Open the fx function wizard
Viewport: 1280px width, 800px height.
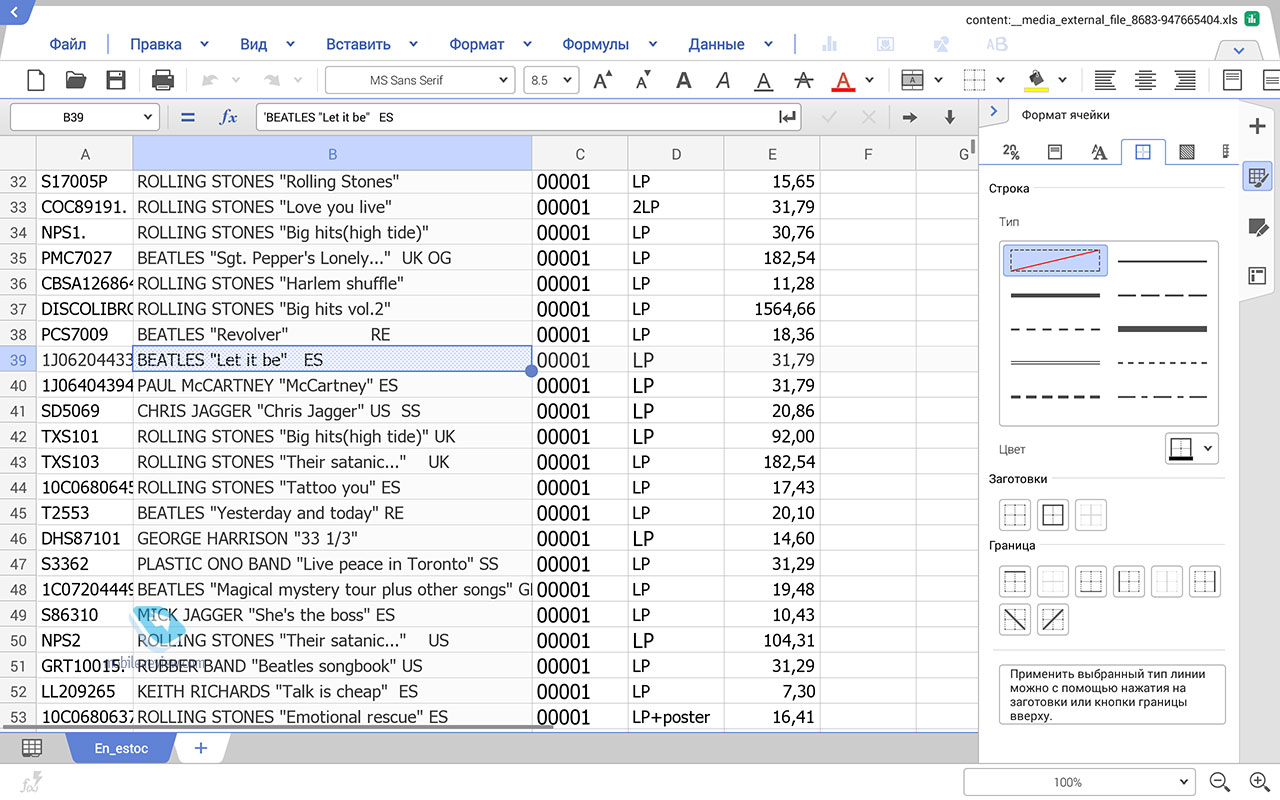coord(229,117)
